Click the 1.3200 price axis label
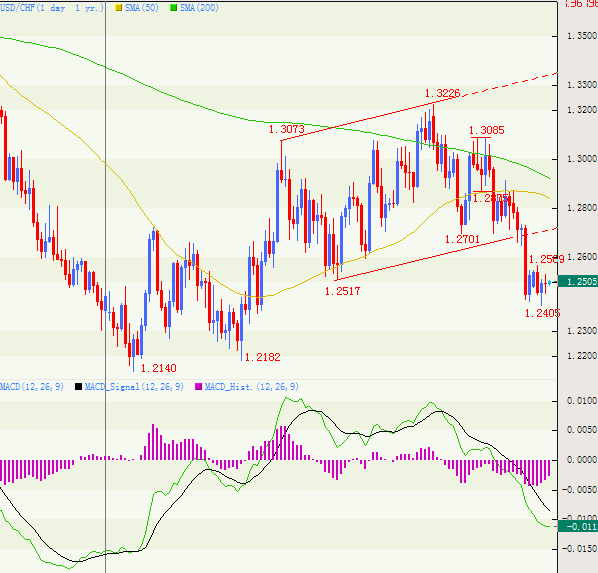598x573 pixels. coord(582,110)
